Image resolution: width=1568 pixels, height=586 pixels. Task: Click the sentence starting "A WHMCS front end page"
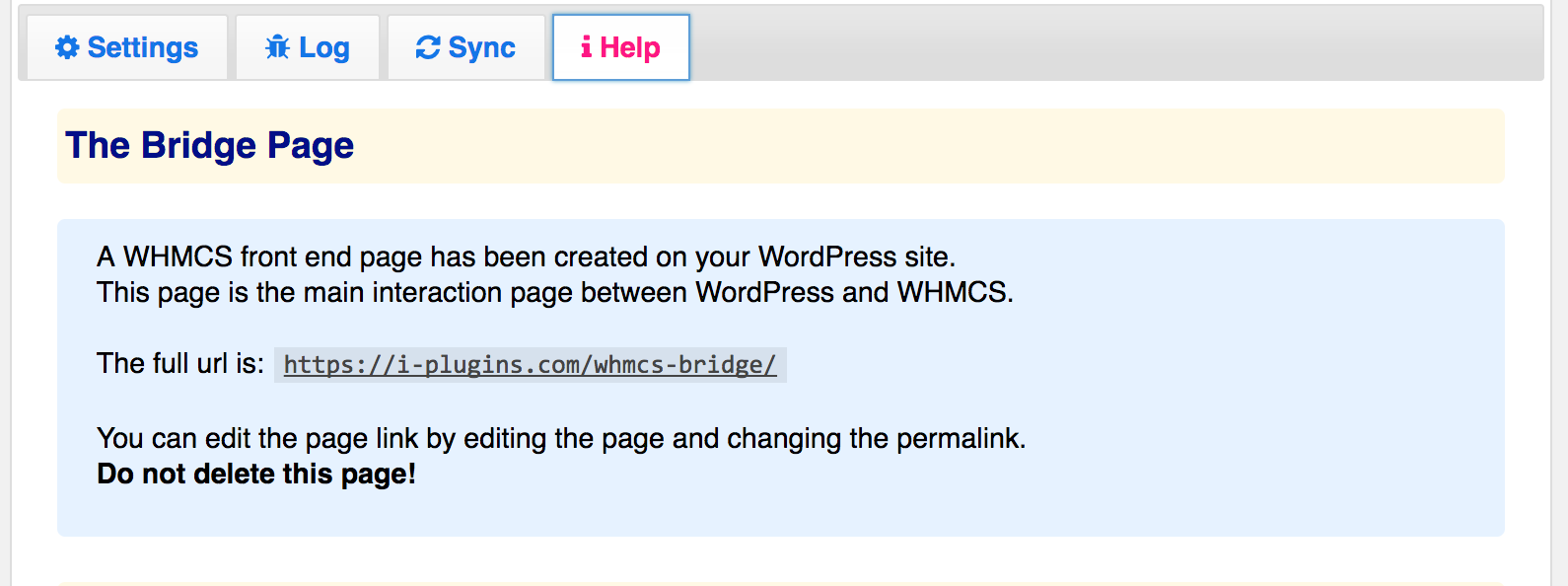[527, 256]
